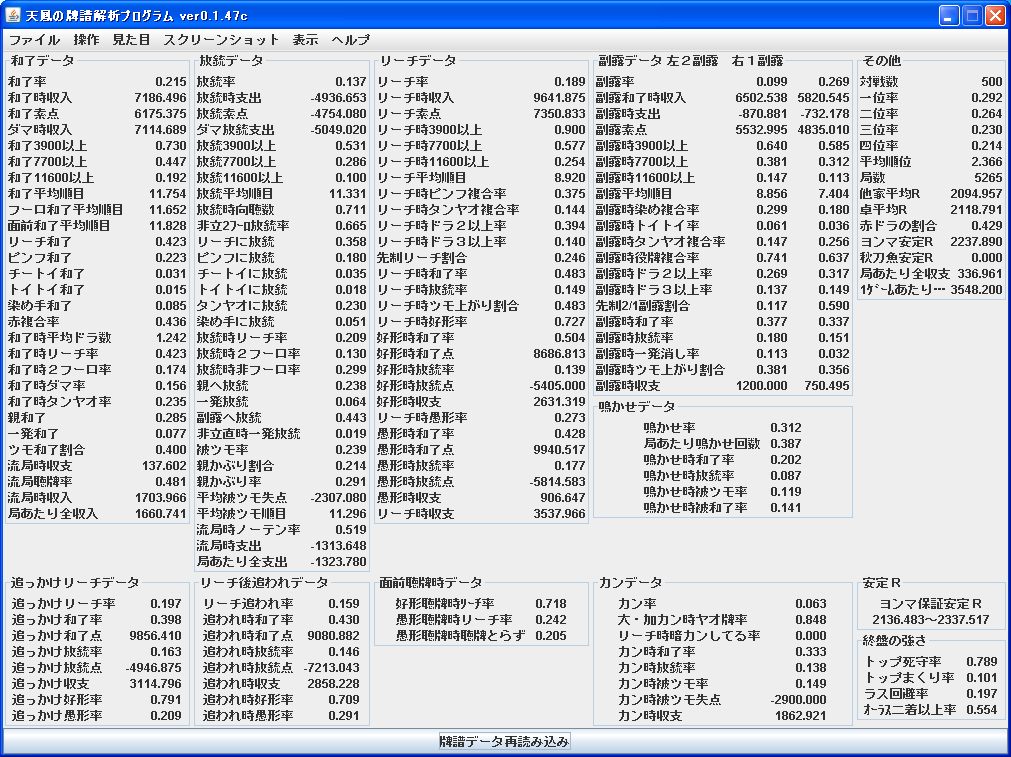This screenshot has height=757, width=1011.
Task: Click the 副露時トイトイ率 label
Action: [647, 226]
